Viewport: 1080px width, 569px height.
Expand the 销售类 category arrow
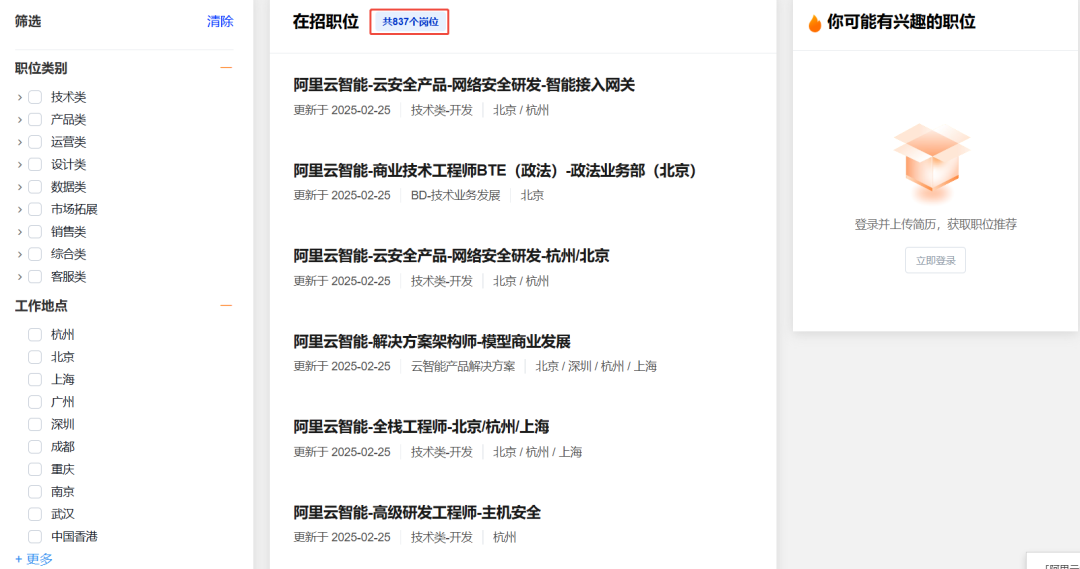[19, 231]
